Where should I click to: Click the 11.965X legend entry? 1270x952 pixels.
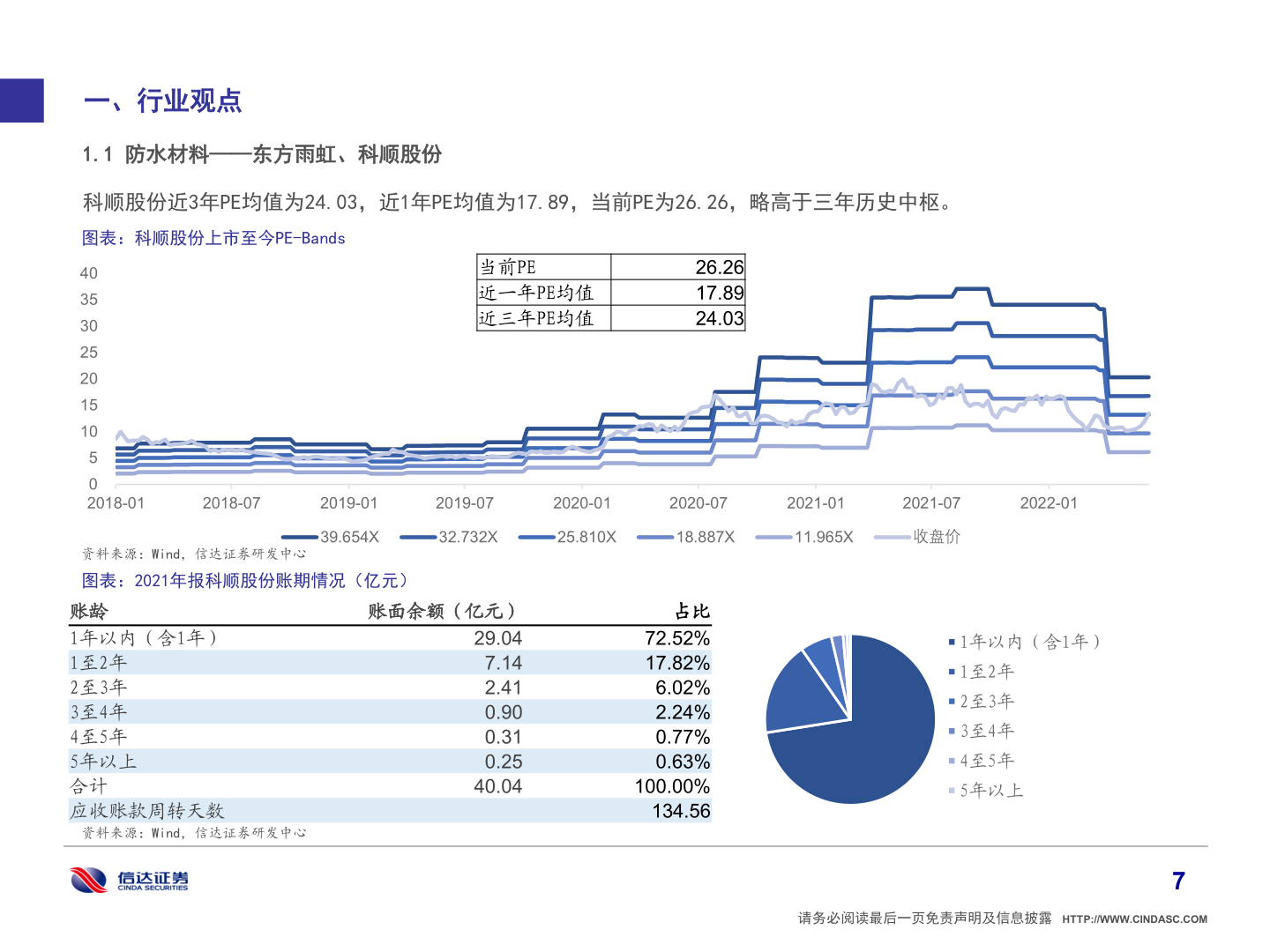(x=804, y=537)
